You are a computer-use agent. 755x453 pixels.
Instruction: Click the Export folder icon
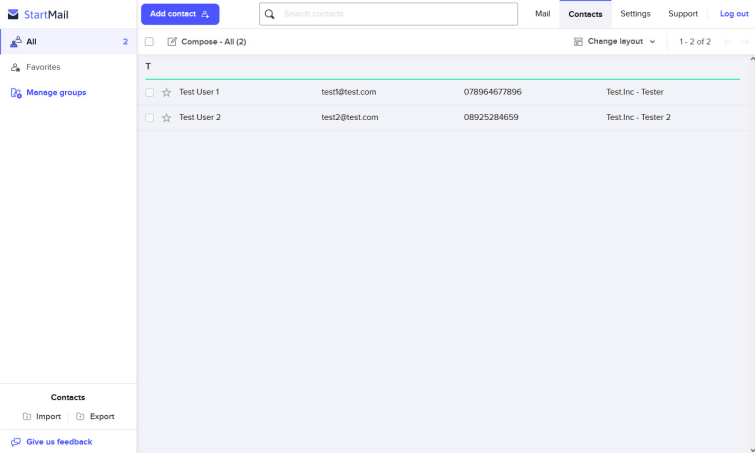click(x=80, y=416)
